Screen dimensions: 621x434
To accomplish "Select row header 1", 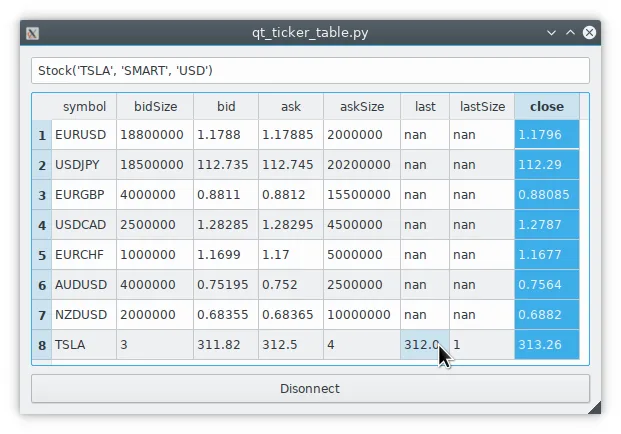I will pos(42,135).
